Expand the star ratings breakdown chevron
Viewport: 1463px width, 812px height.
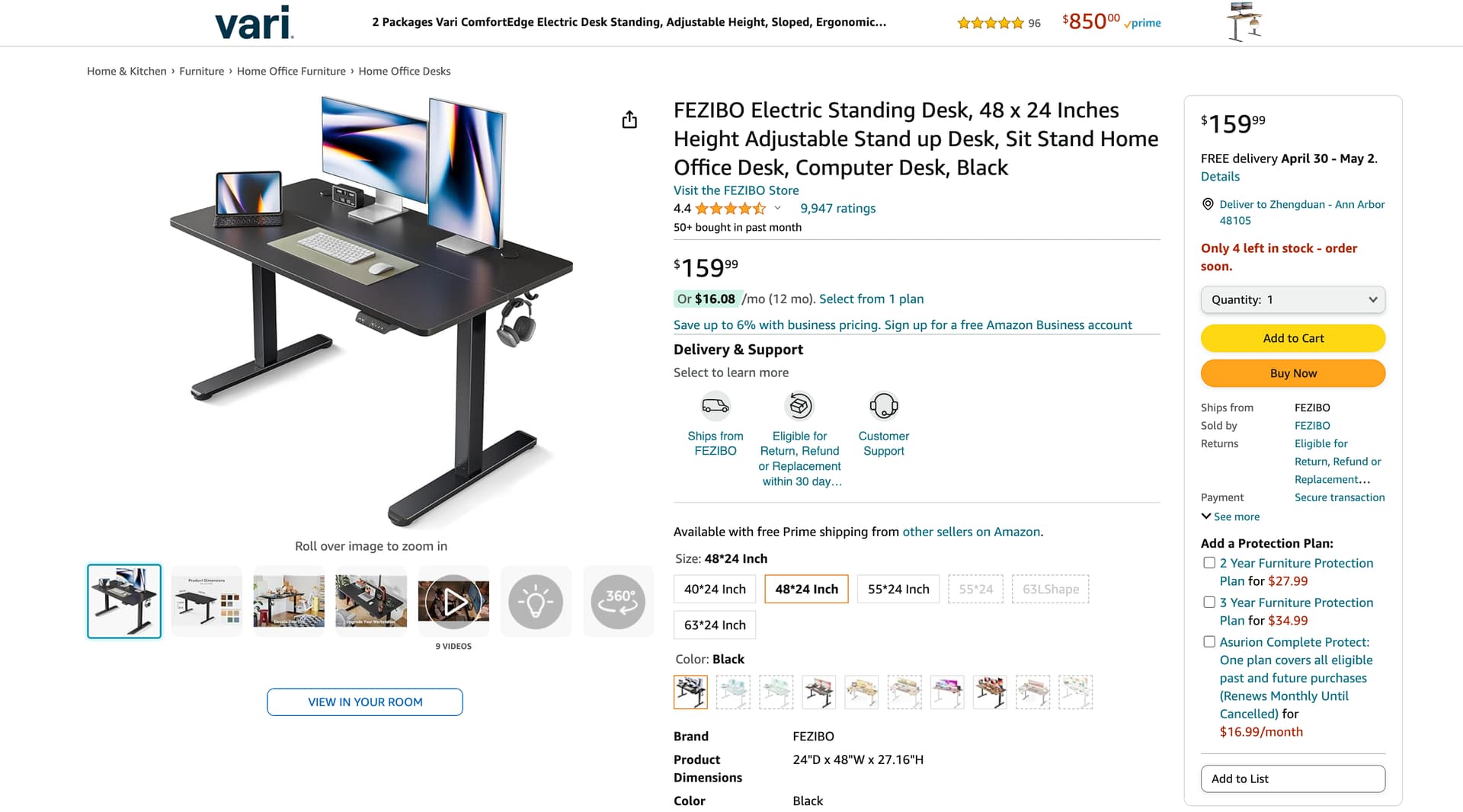coord(777,208)
